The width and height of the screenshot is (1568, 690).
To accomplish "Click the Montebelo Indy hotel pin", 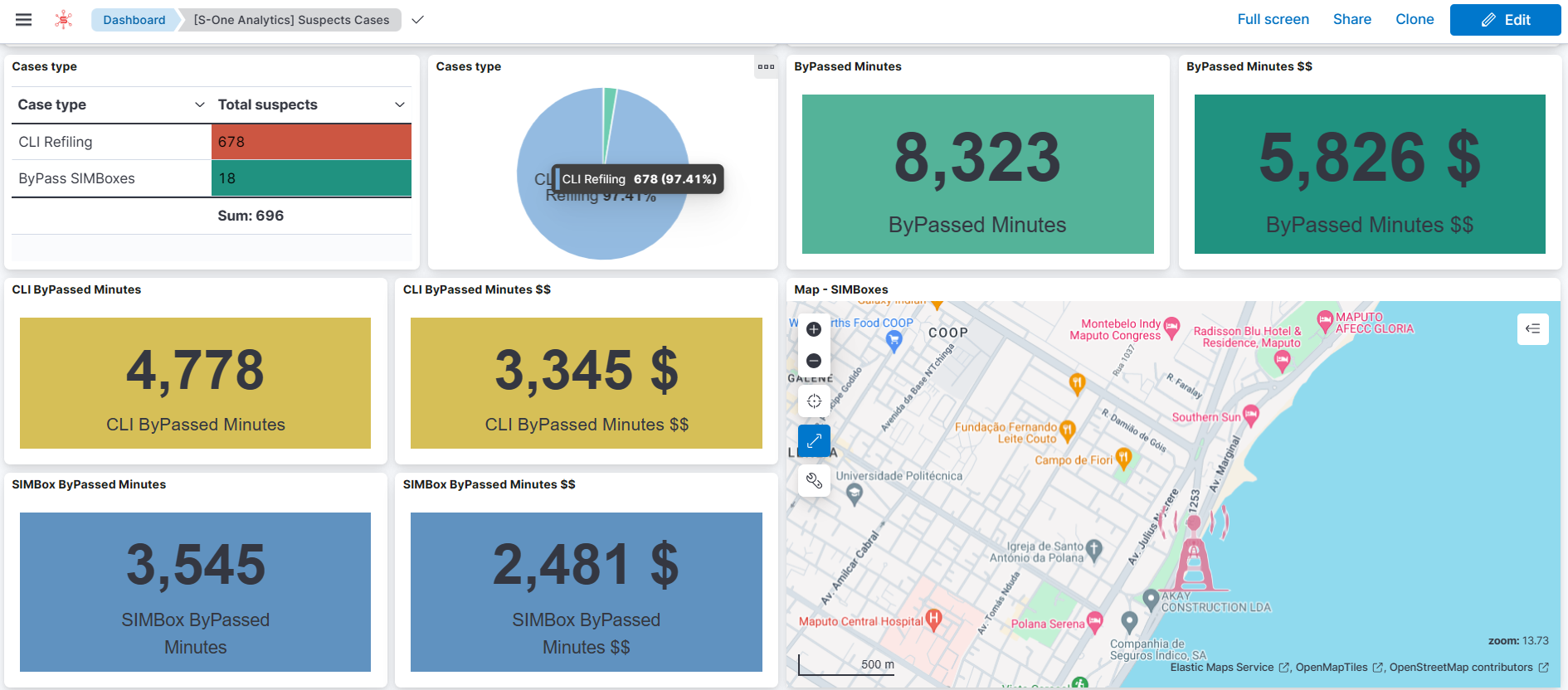I will [1171, 328].
